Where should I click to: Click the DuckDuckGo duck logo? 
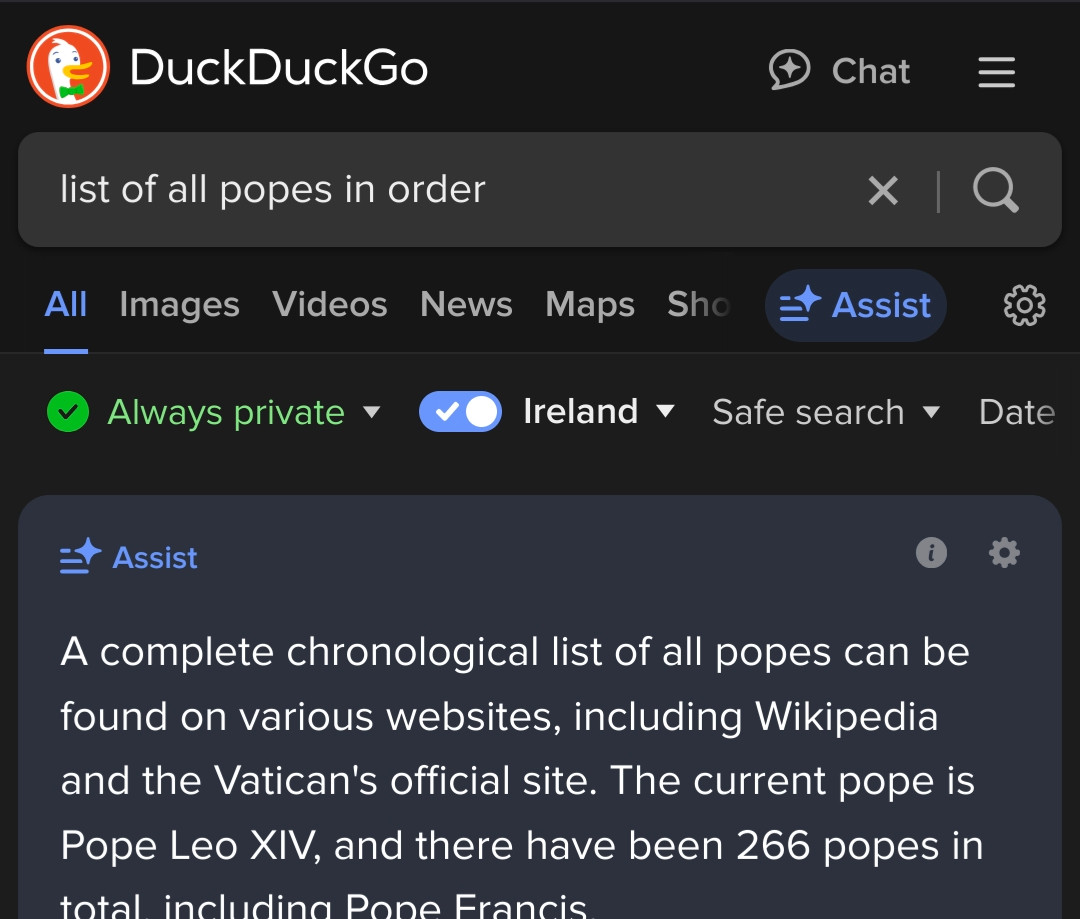(x=68, y=67)
